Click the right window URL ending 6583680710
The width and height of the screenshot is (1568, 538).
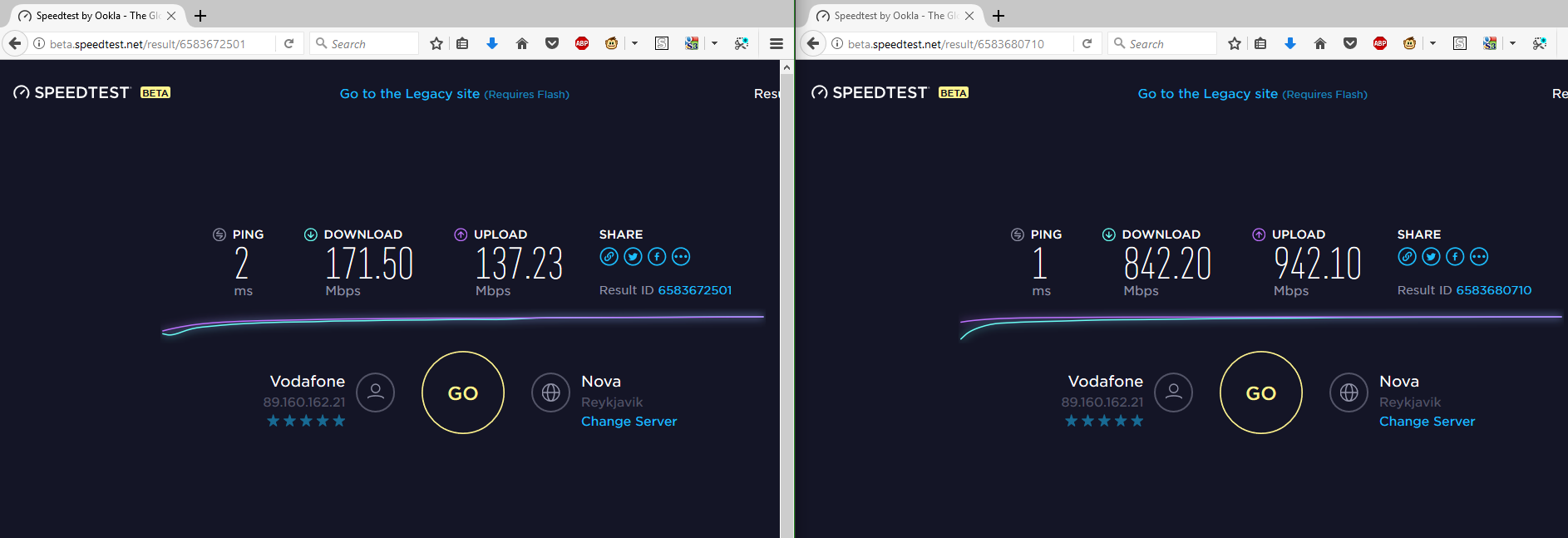coord(946,44)
